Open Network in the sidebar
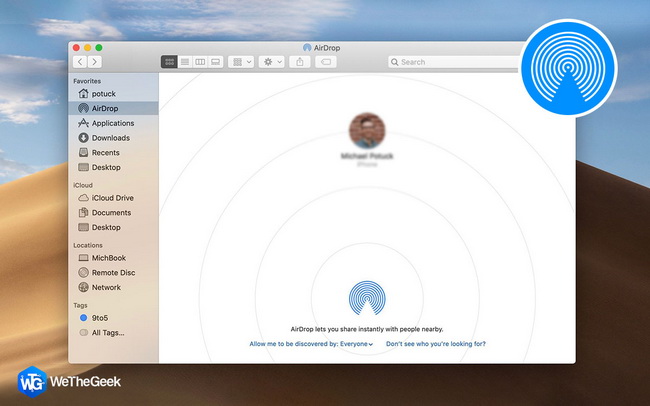The height and width of the screenshot is (406, 650). click(113, 287)
